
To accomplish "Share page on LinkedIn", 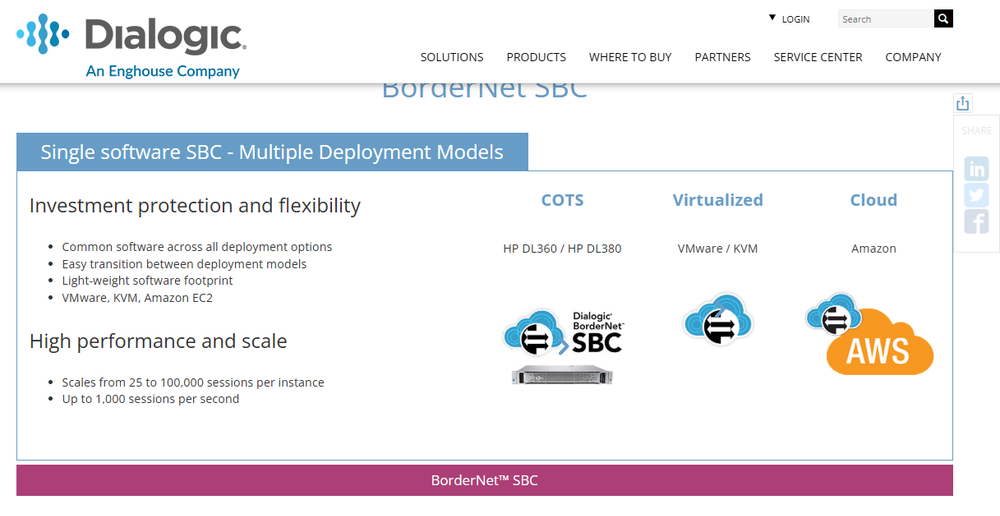I will tap(976, 169).
